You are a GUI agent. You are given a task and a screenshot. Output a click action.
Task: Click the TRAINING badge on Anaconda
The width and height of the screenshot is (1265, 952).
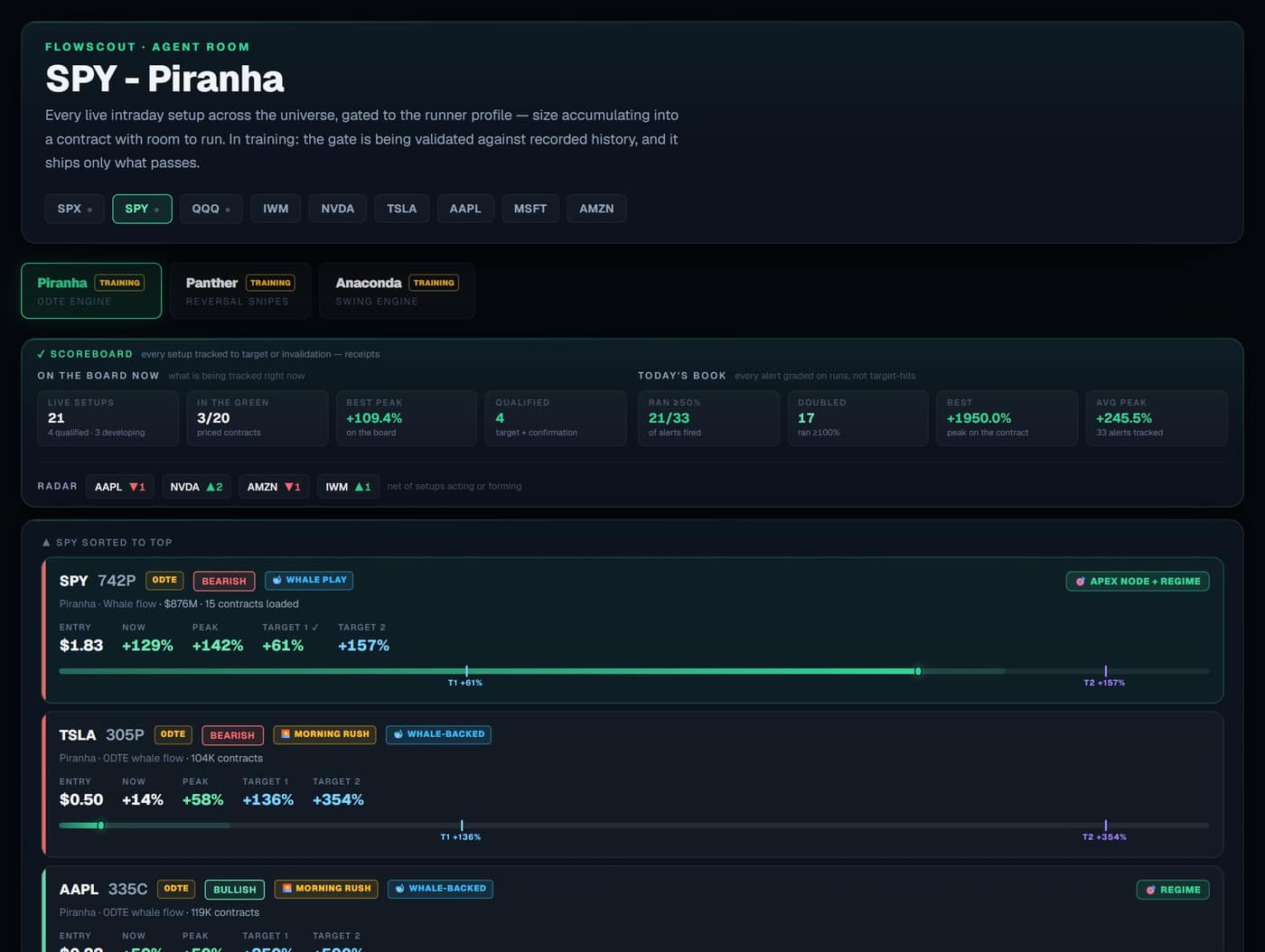(x=434, y=283)
